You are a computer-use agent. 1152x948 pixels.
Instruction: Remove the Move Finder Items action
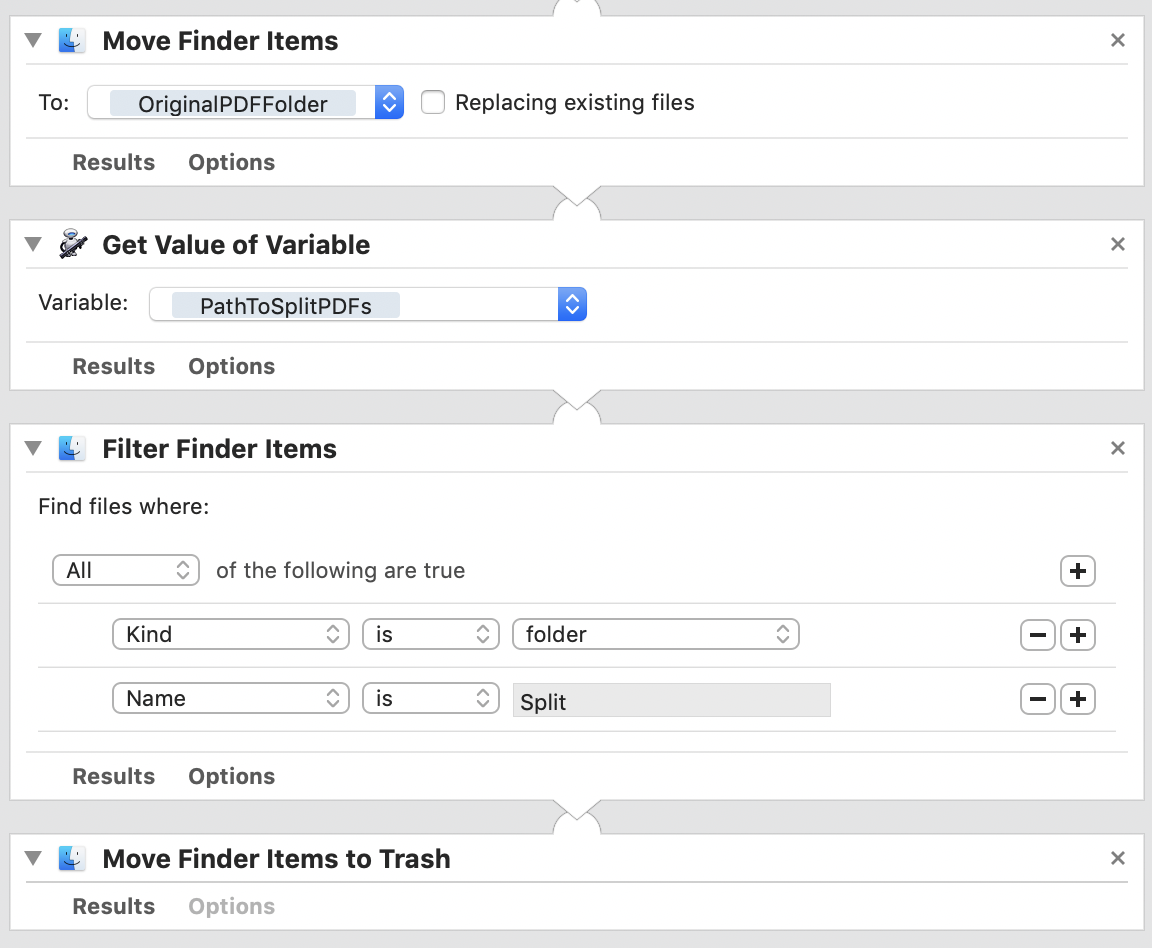[1118, 41]
